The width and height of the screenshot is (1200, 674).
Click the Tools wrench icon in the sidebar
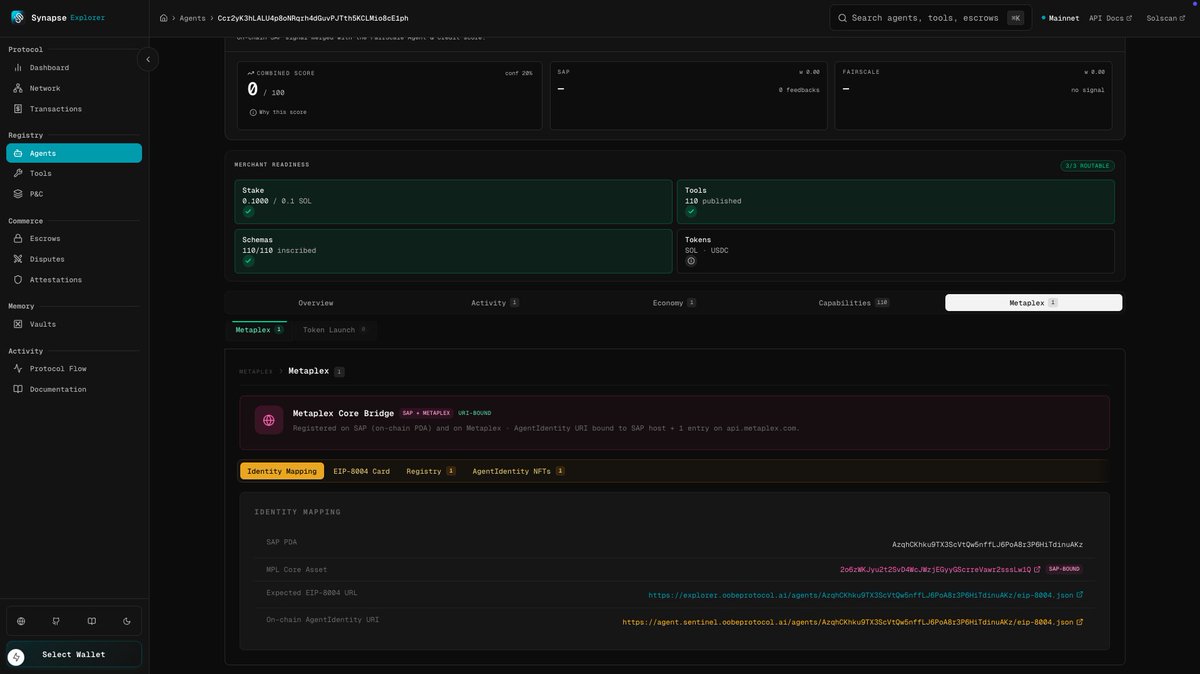coord(18,173)
